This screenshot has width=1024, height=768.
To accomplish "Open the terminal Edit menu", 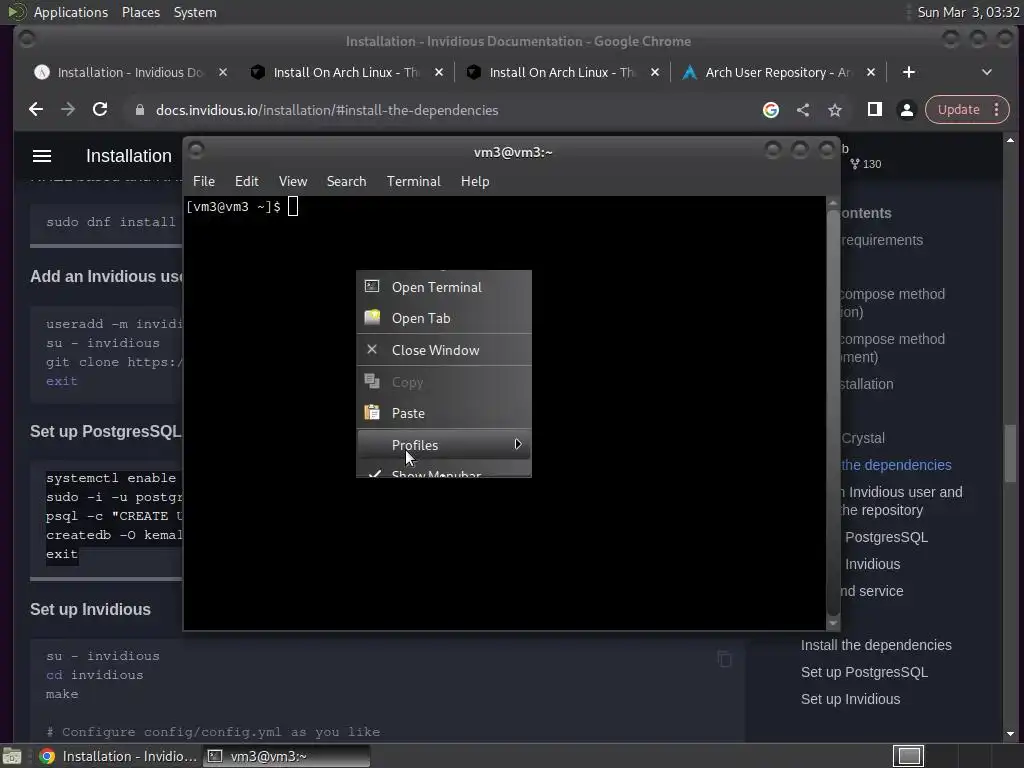I will (x=246, y=182).
